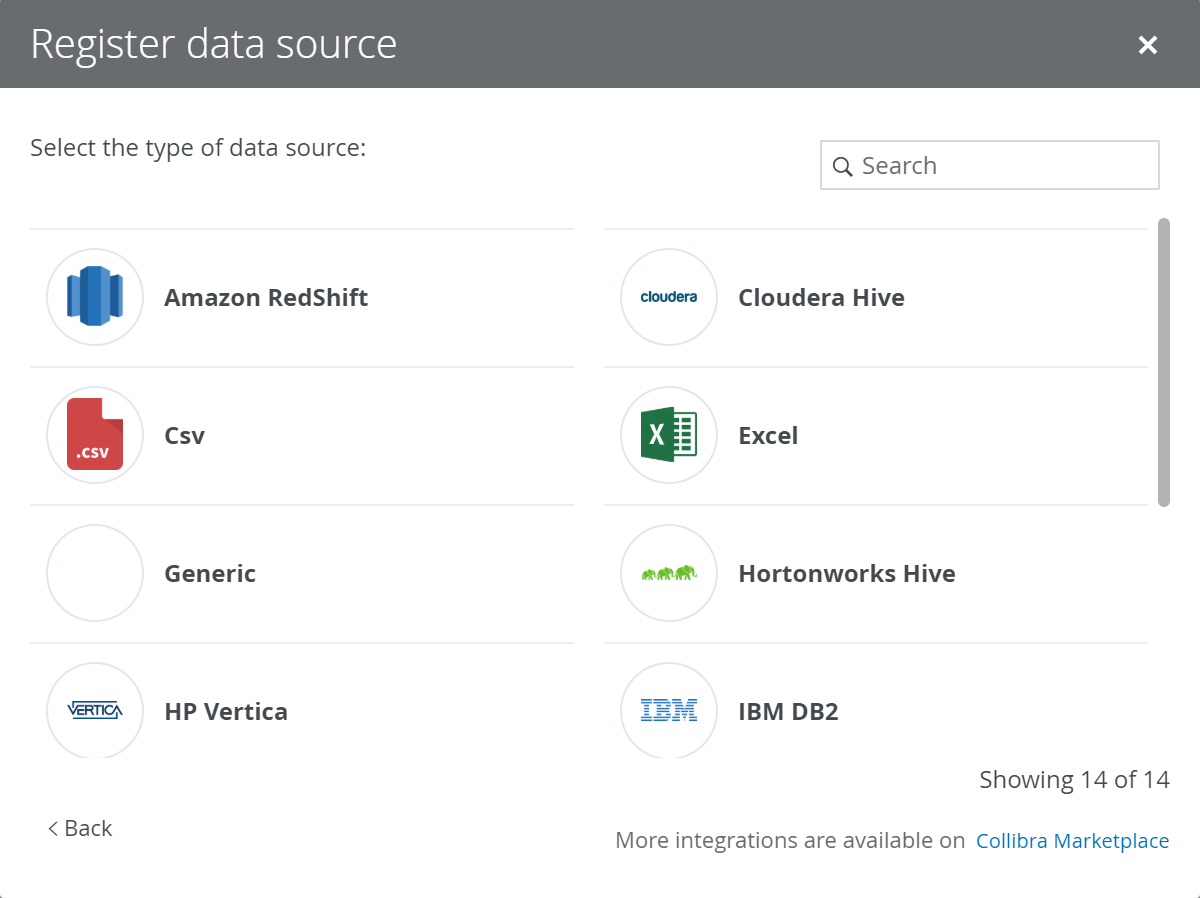This screenshot has width=1200, height=898.
Task: Choose the Amazon RedShift label
Action: pos(266,298)
